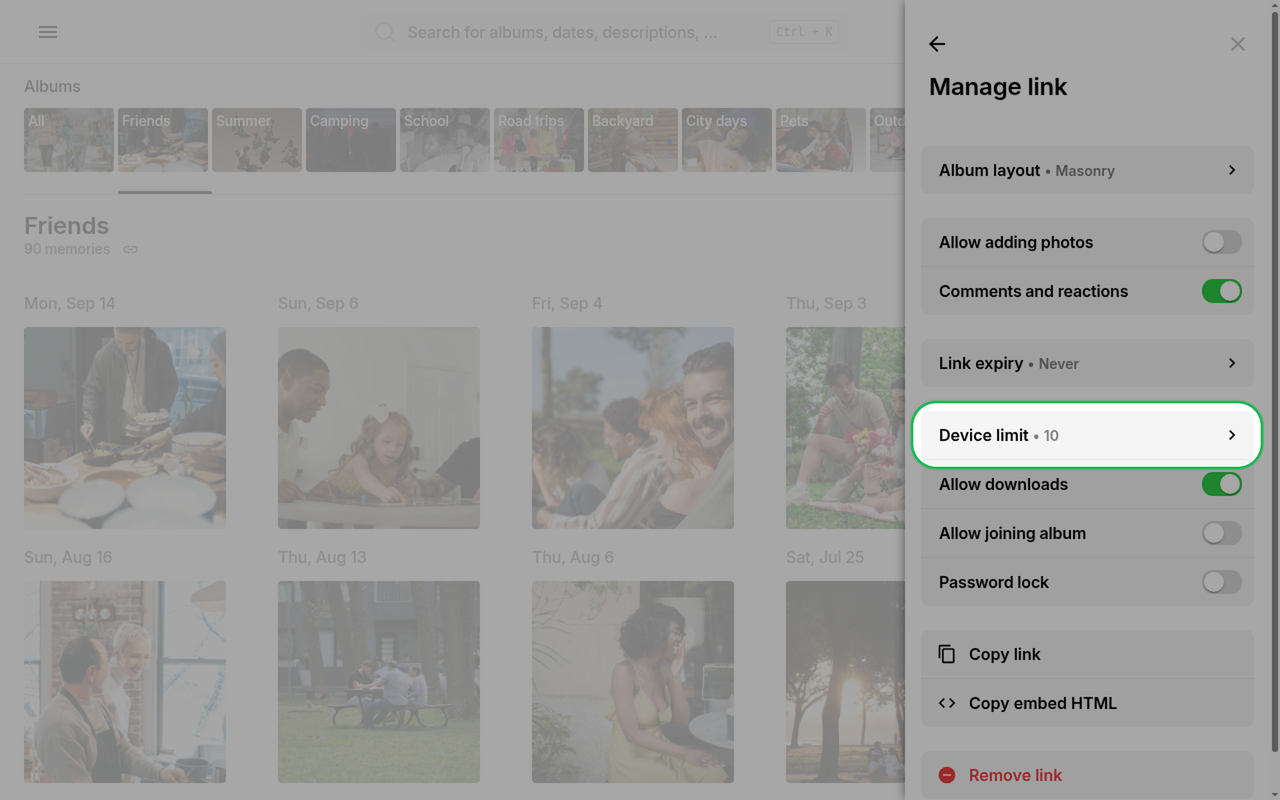Open the Sun, Aug 16 photo

tap(125, 682)
